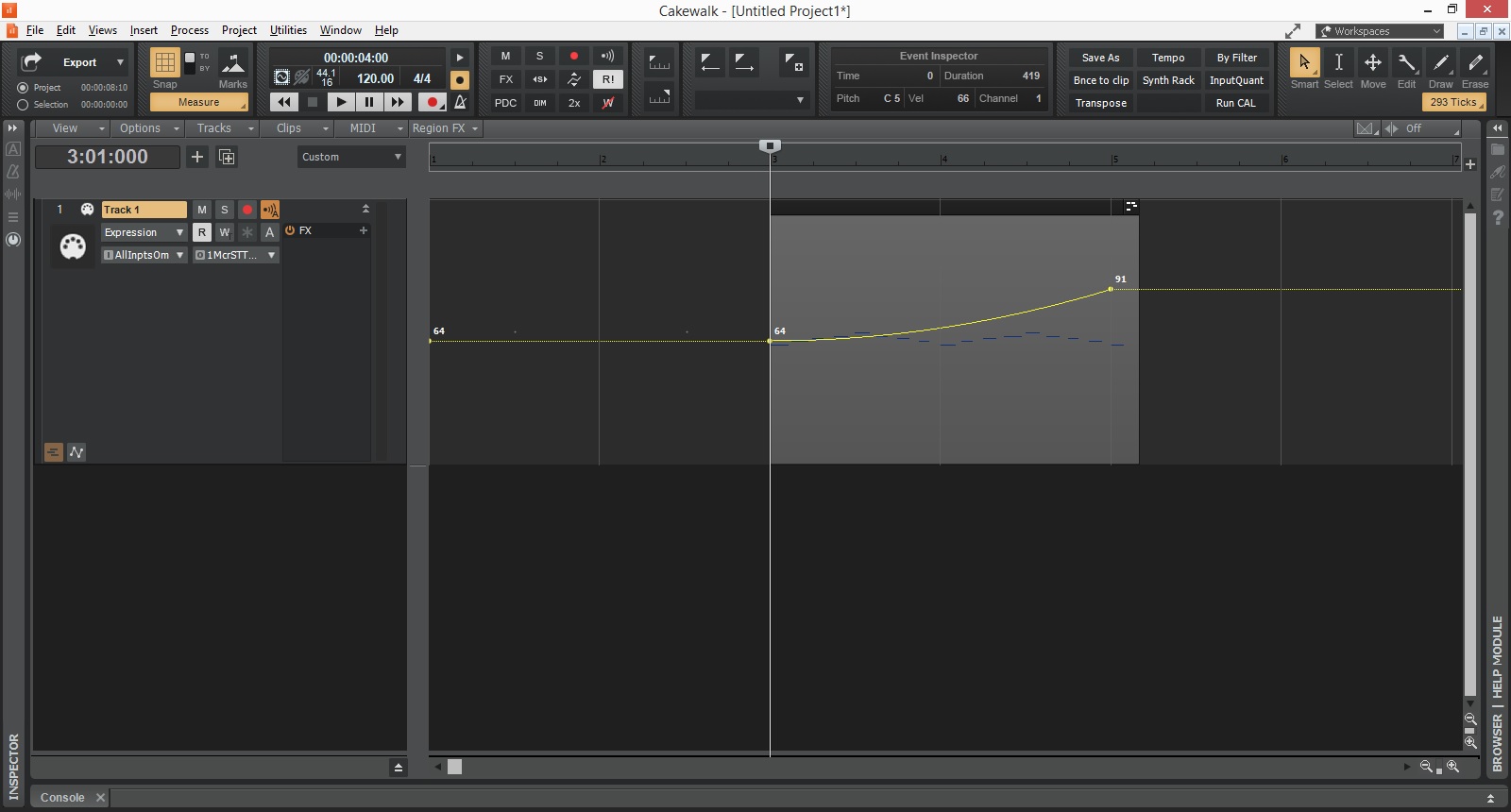
Task: Rewind to start using the rewind button
Action: click(284, 102)
